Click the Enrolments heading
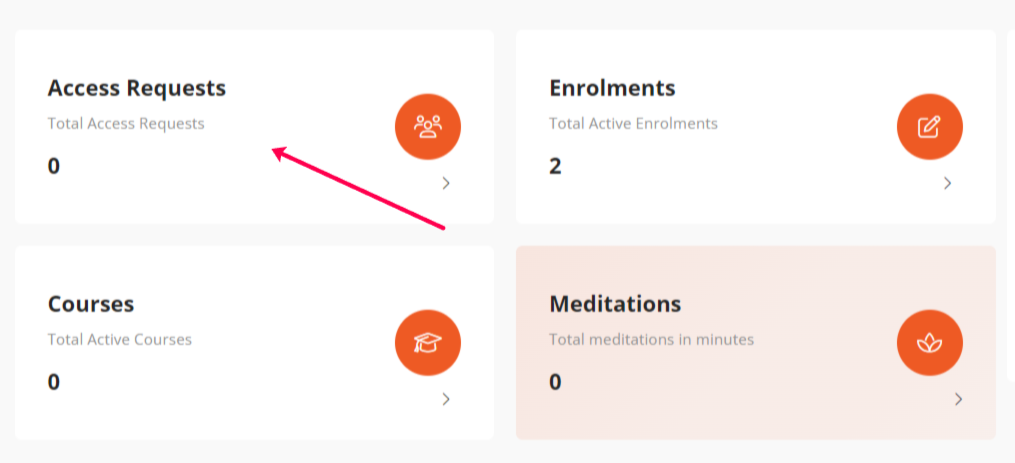Screen dimensions: 1015x463 (612, 88)
